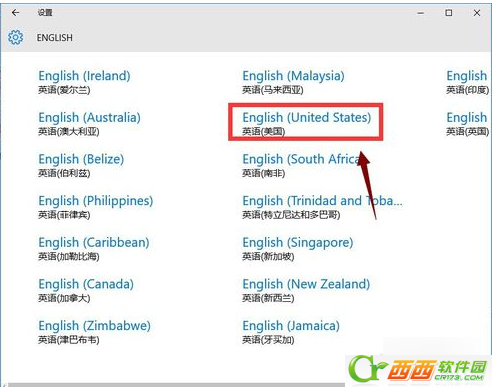Select English (Singapore)

298,248
